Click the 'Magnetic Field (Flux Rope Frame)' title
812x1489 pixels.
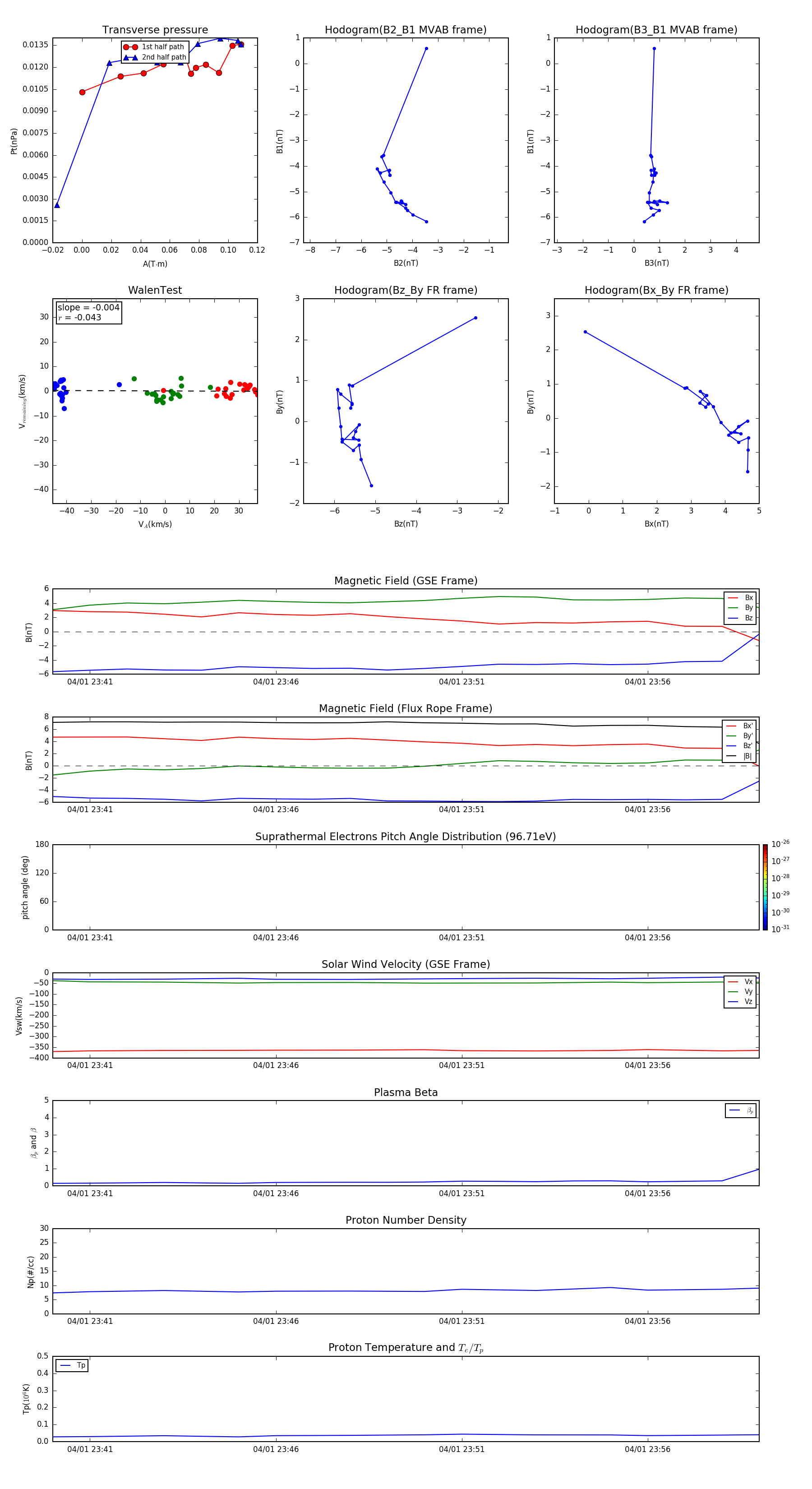pyautogui.click(x=406, y=709)
